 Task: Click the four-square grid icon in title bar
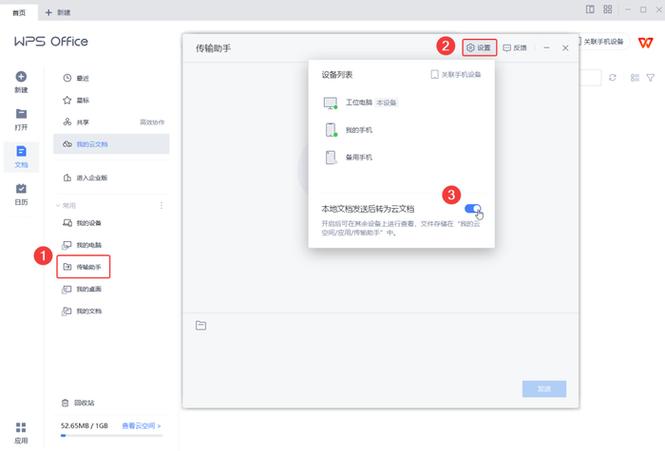pyautogui.click(x=608, y=9)
